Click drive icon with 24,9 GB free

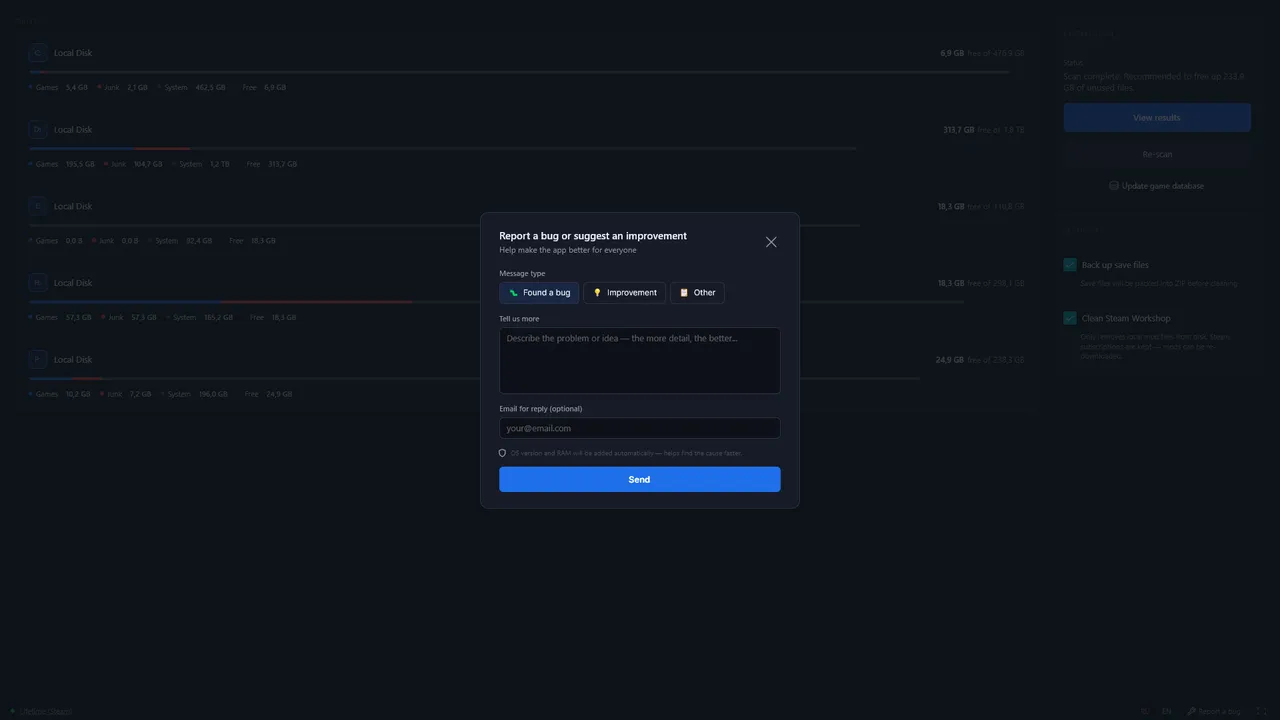point(37,360)
